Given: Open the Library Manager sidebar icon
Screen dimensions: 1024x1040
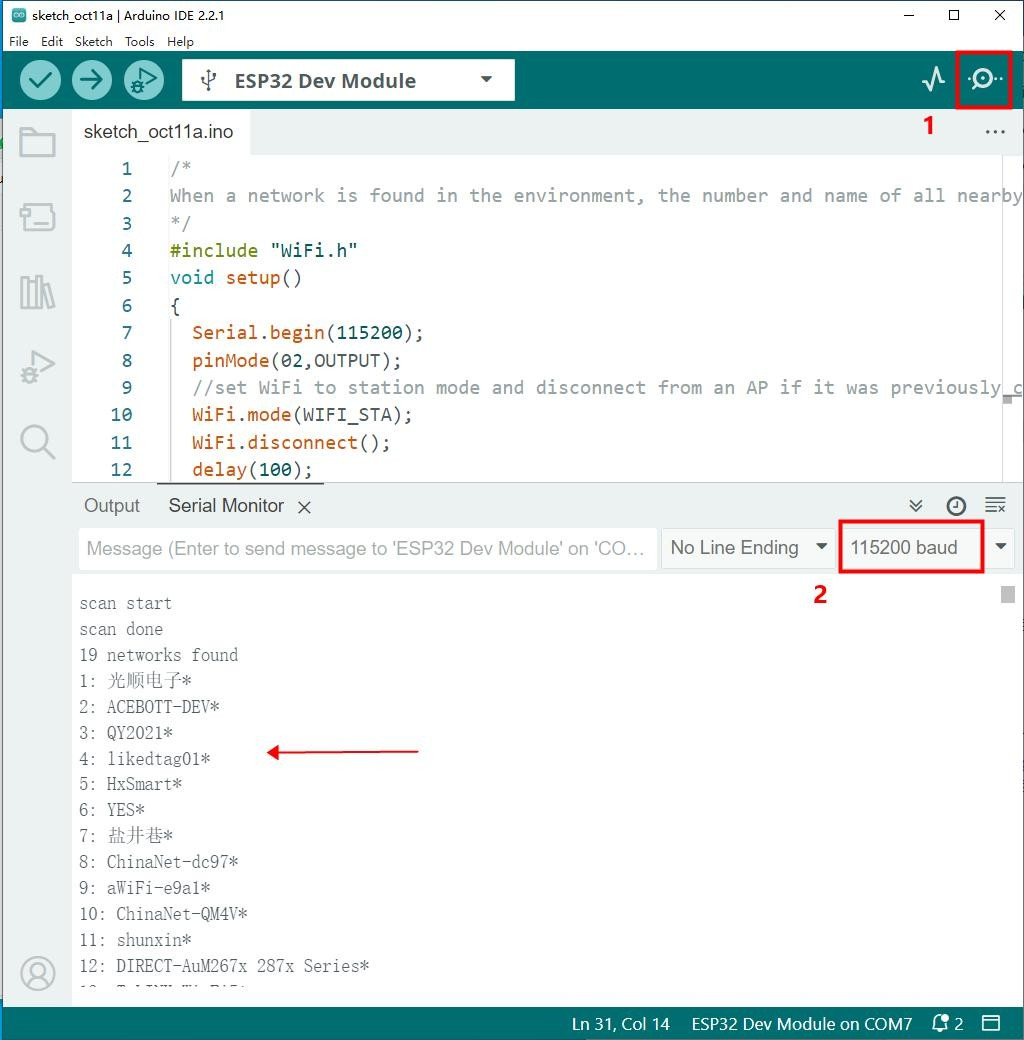Looking at the screenshot, I should 37,292.
